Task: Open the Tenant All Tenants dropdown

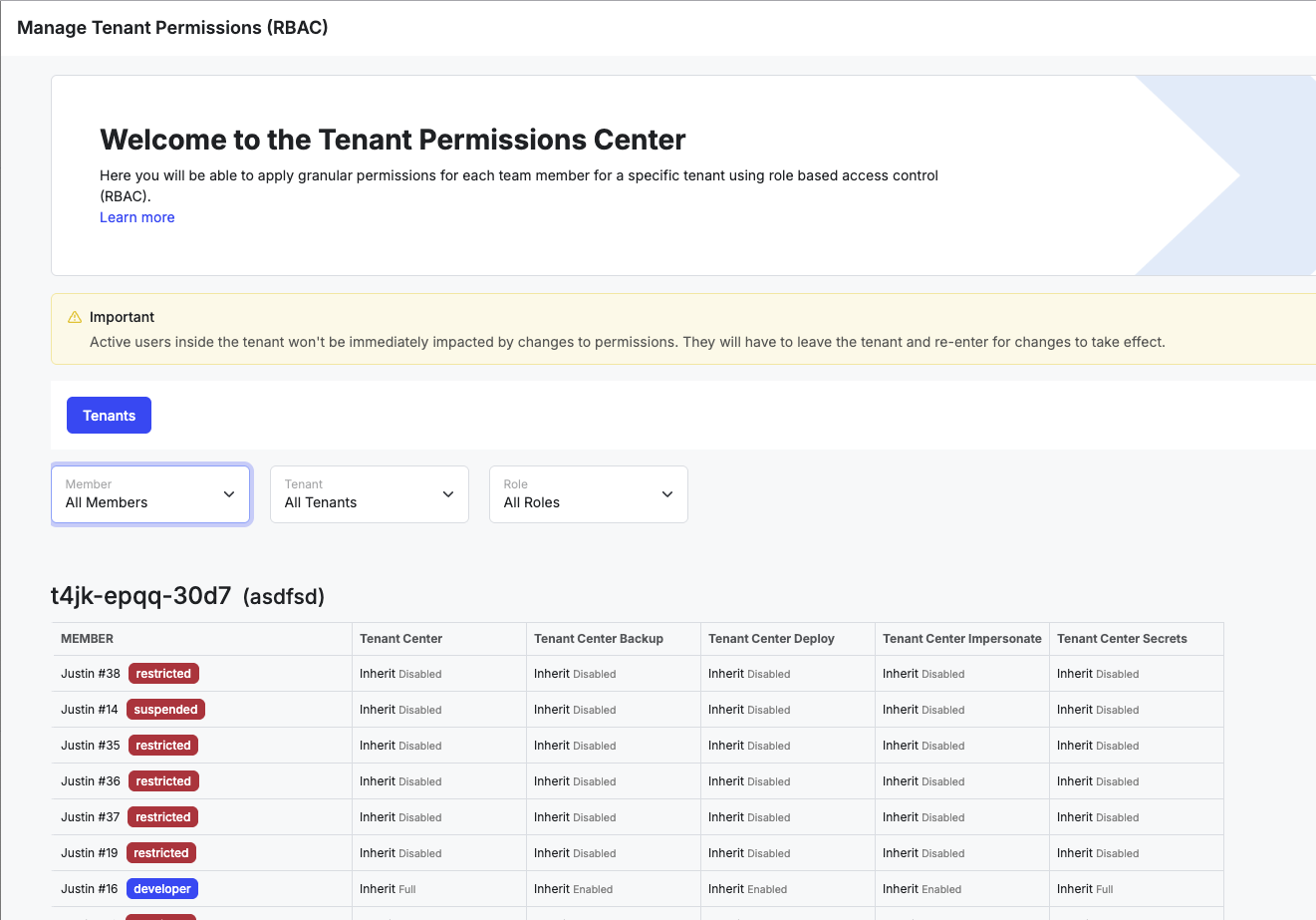Action: click(x=370, y=494)
